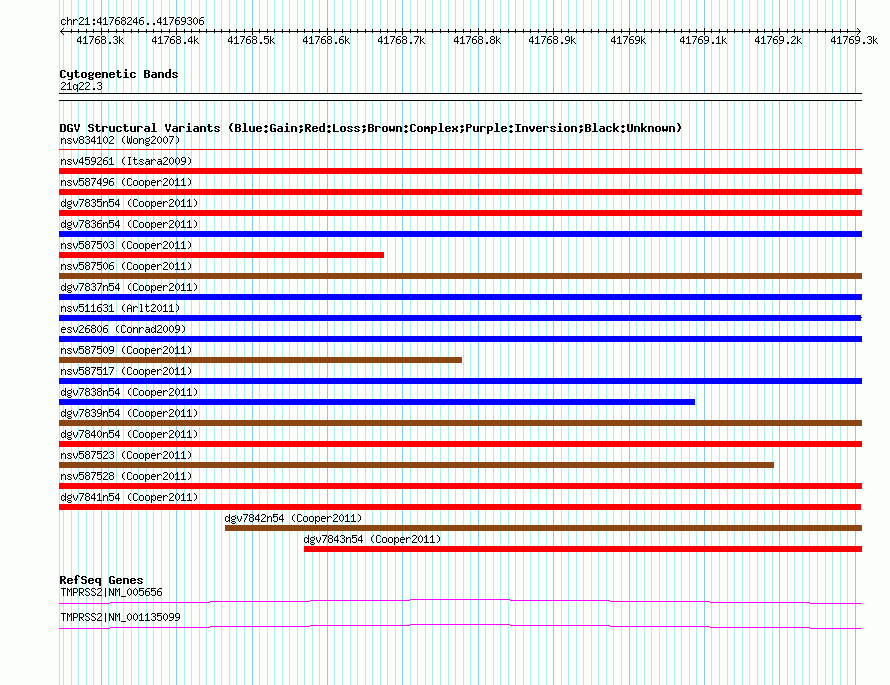The height and width of the screenshot is (685, 890).
Task: Click the red bar for dgv7835n54
Action: pos(460,213)
